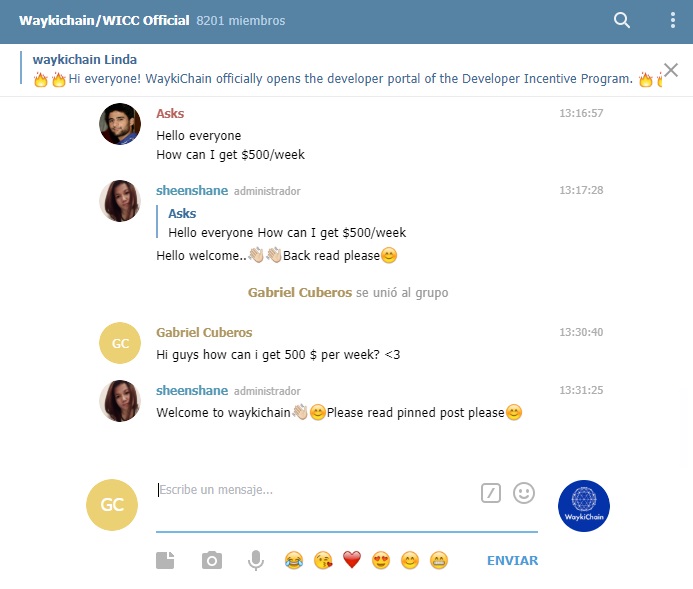Attach a file with the document icon
This screenshot has height=589, width=693.
pos(165,560)
